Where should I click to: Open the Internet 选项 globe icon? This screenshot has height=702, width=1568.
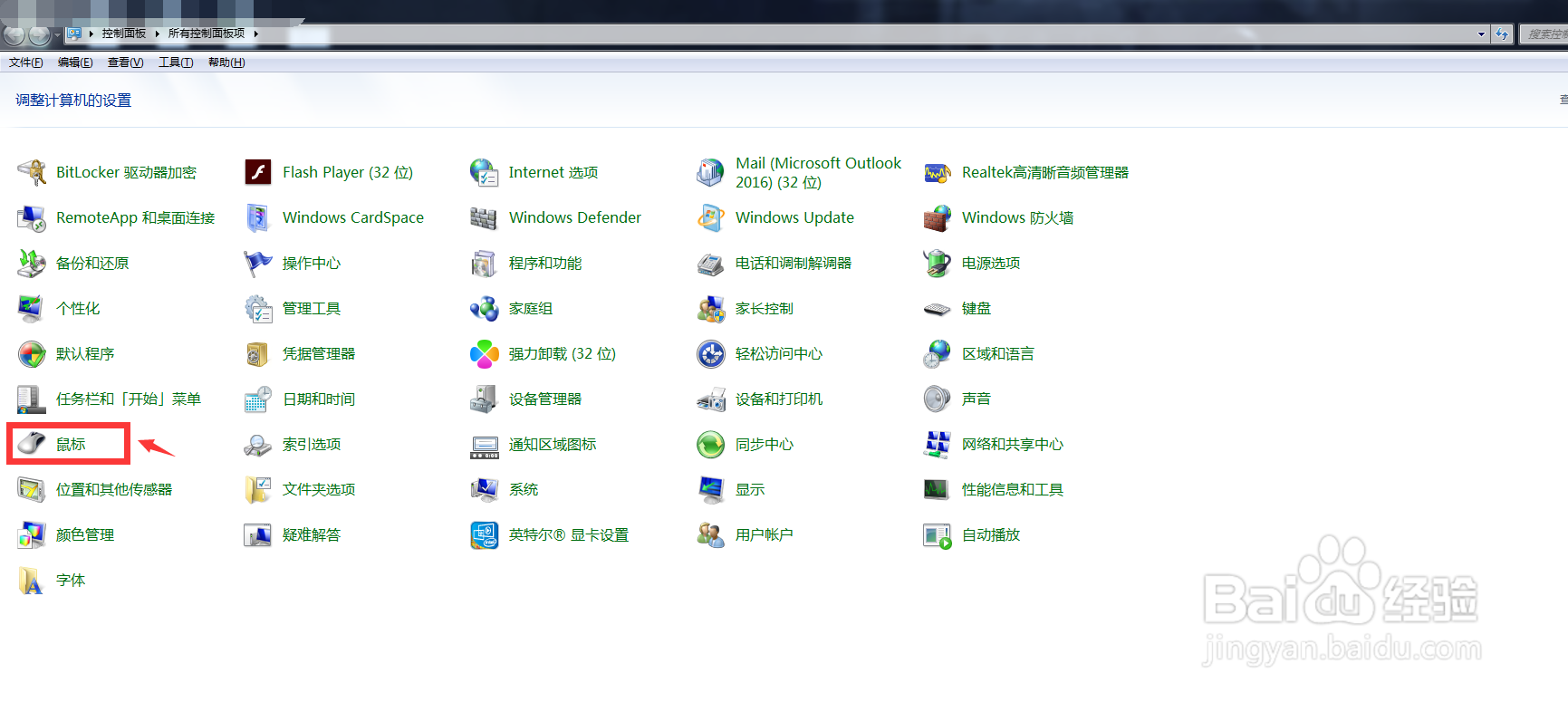(x=485, y=172)
